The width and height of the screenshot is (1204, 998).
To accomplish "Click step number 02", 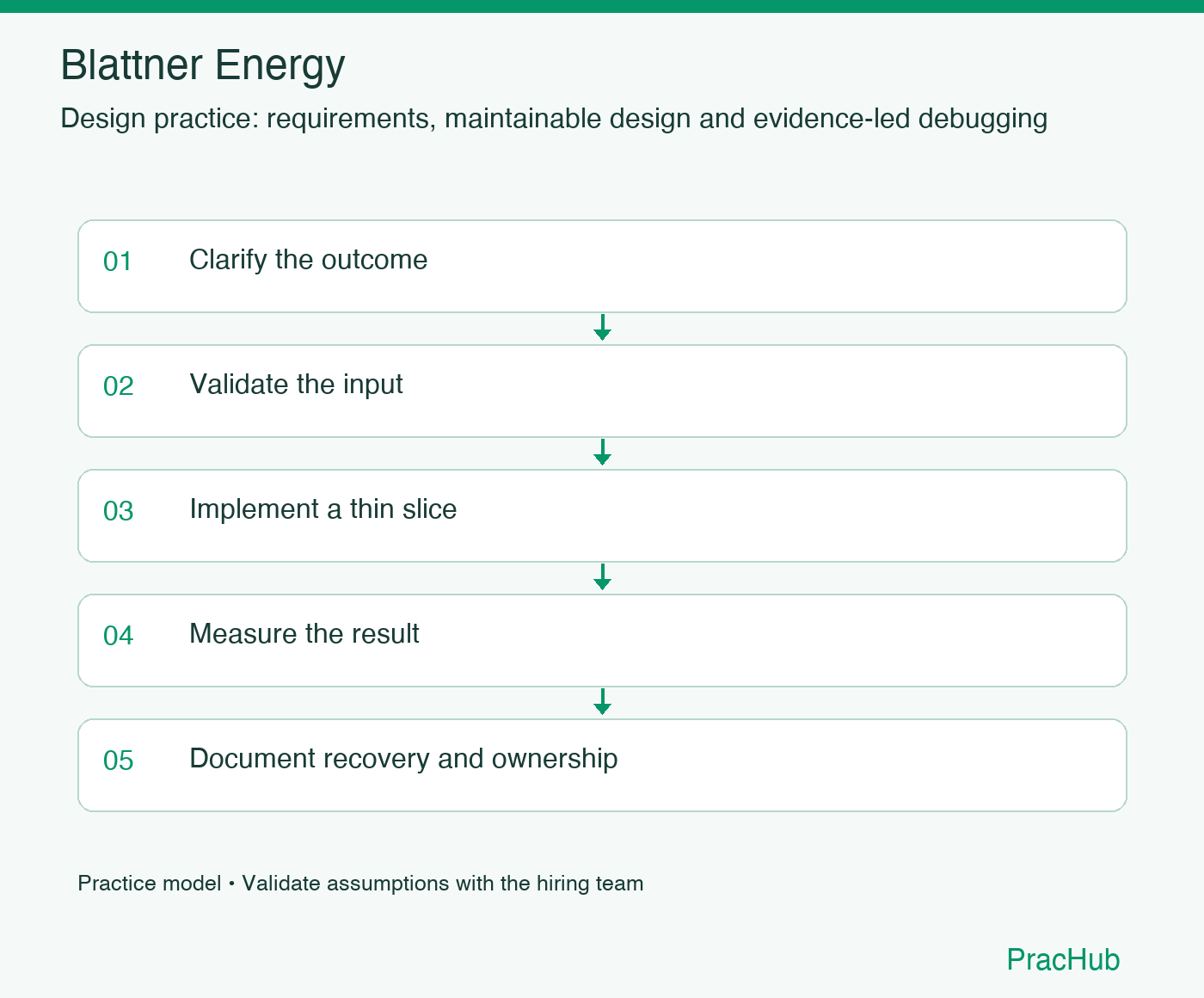I will point(118,386).
